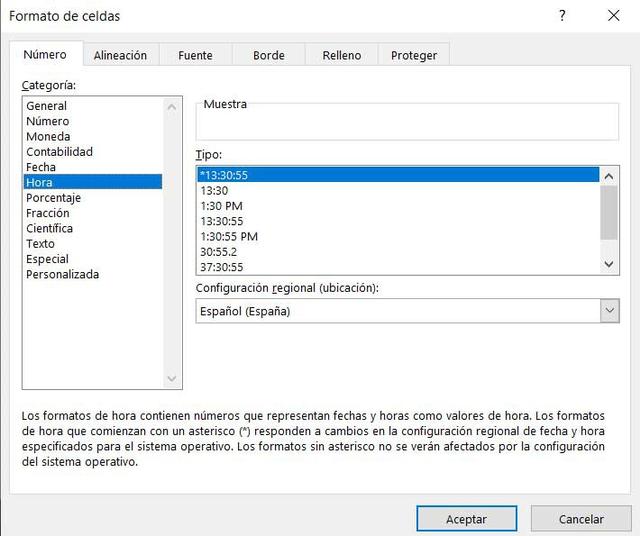Screen dimensions: 640x536
Task: Click the Tipo list scroll down arrow
Action: point(609,264)
